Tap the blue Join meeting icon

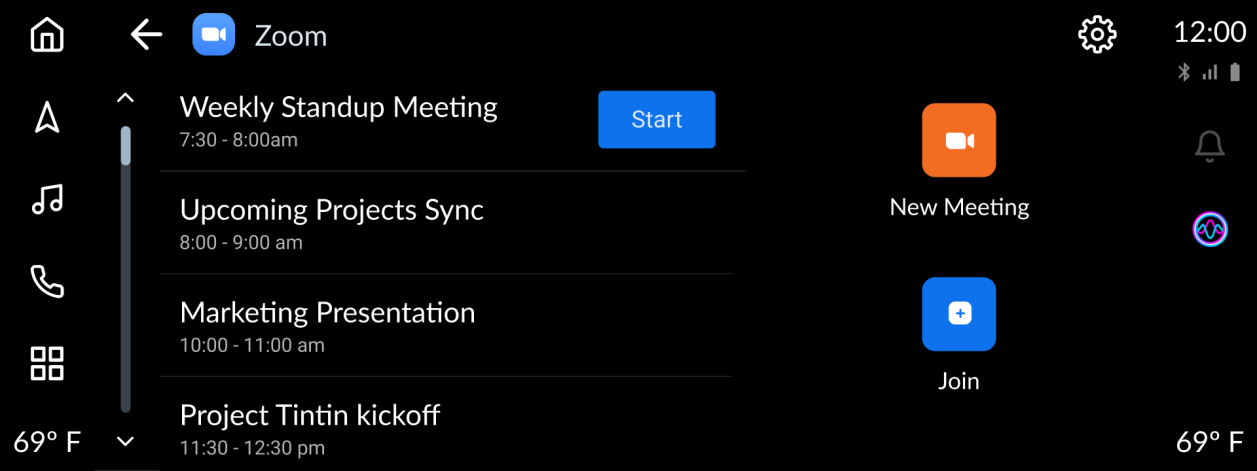point(958,314)
